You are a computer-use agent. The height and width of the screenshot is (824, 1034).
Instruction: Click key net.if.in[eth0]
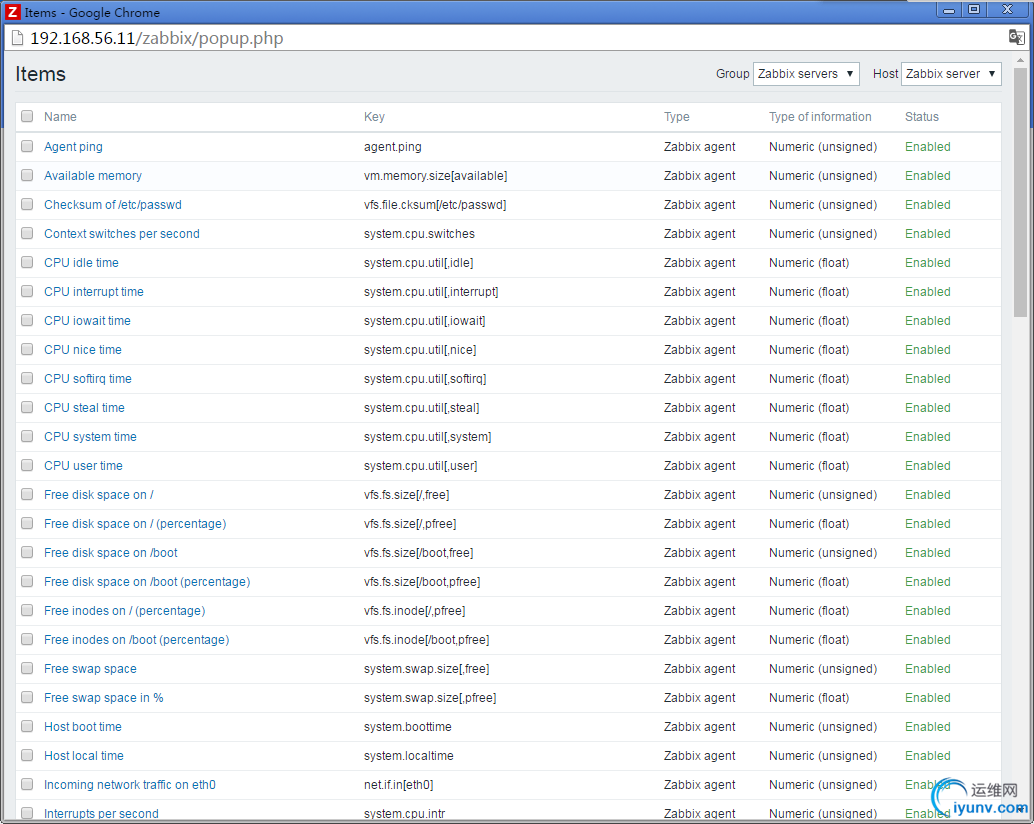point(398,784)
